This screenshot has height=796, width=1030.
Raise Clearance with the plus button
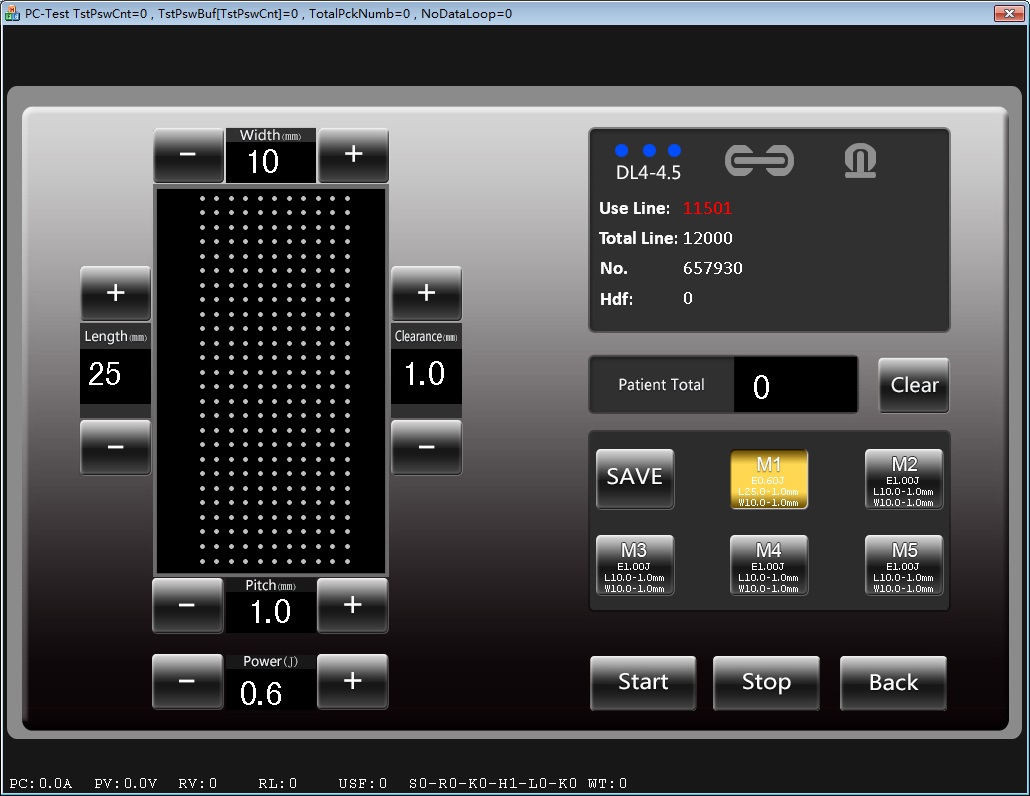tap(426, 293)
